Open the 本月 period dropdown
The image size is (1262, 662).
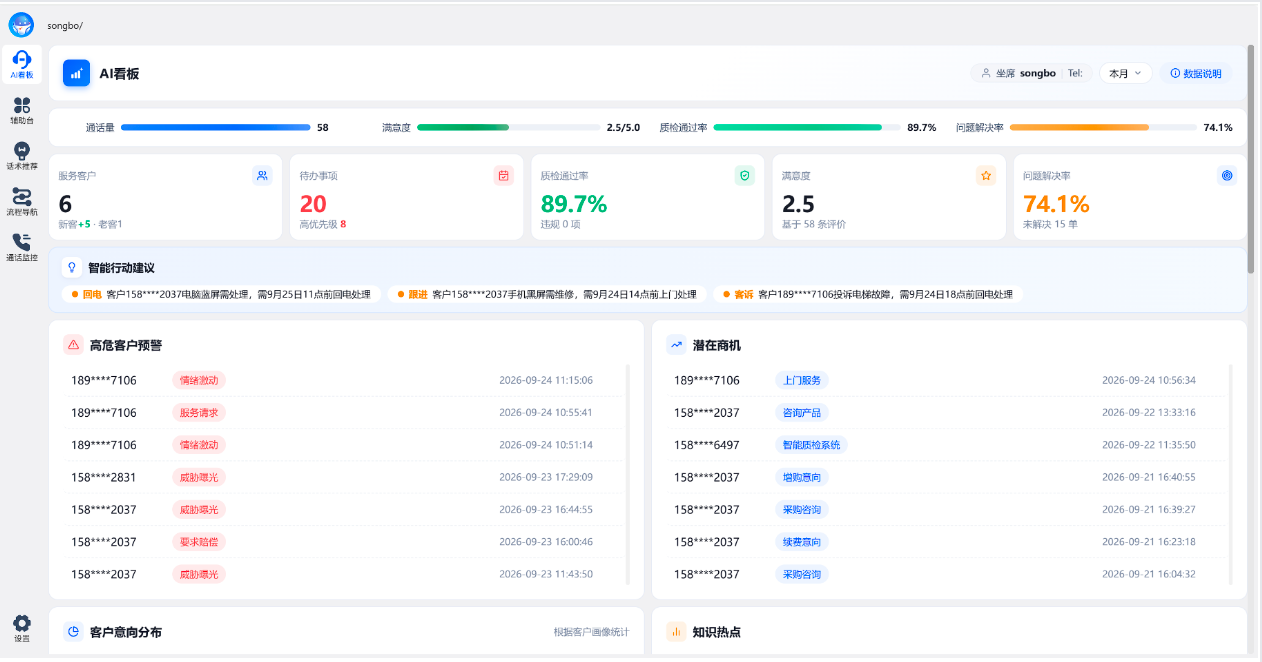(1126, 73)
